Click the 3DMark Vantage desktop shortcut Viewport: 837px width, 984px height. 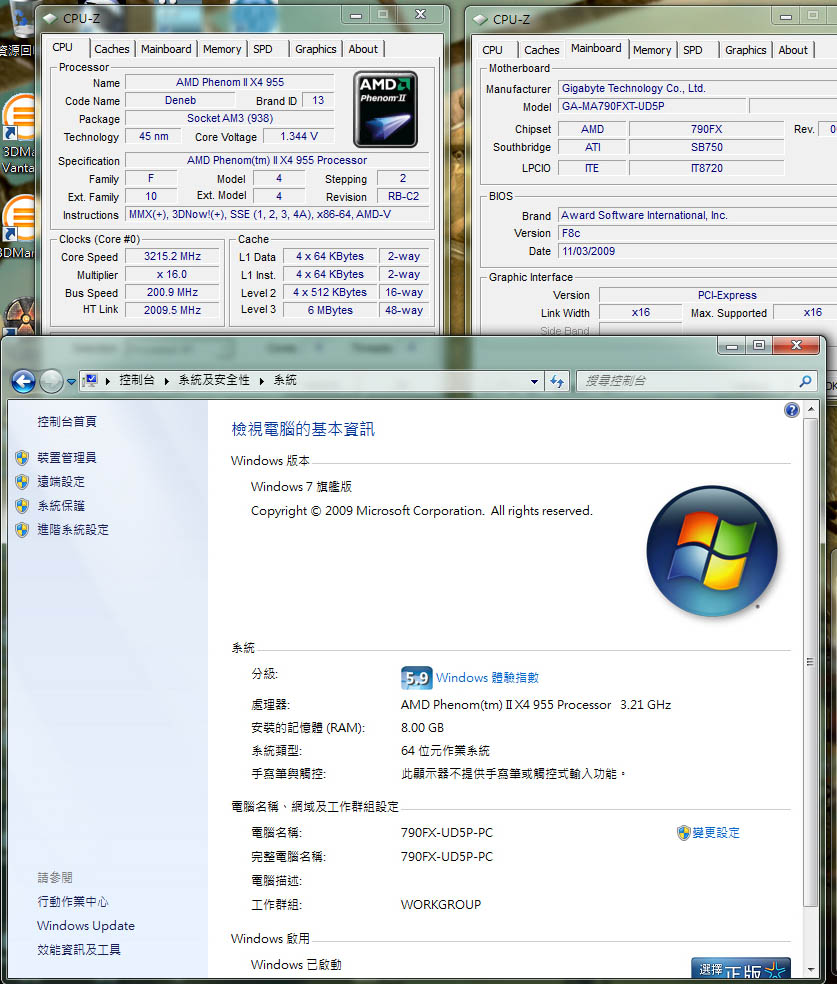click(x=18, y=135)
